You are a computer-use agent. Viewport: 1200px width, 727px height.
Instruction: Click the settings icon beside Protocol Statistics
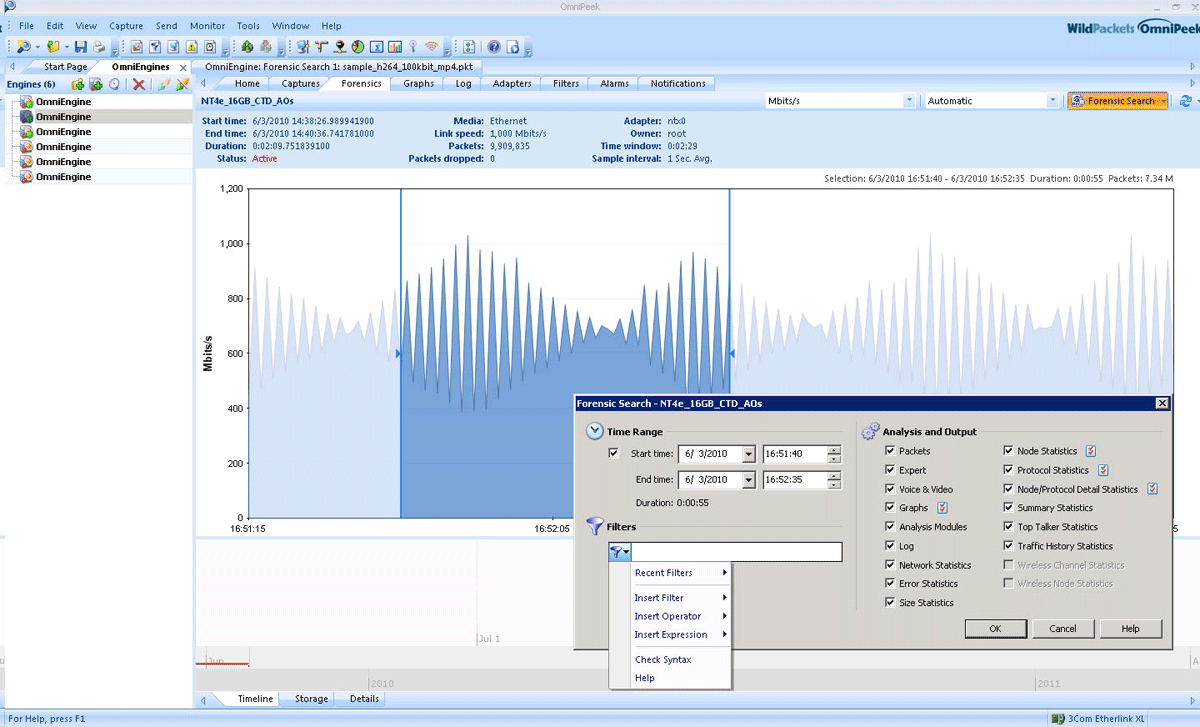pyautogui.click(x=1103, y=470)
